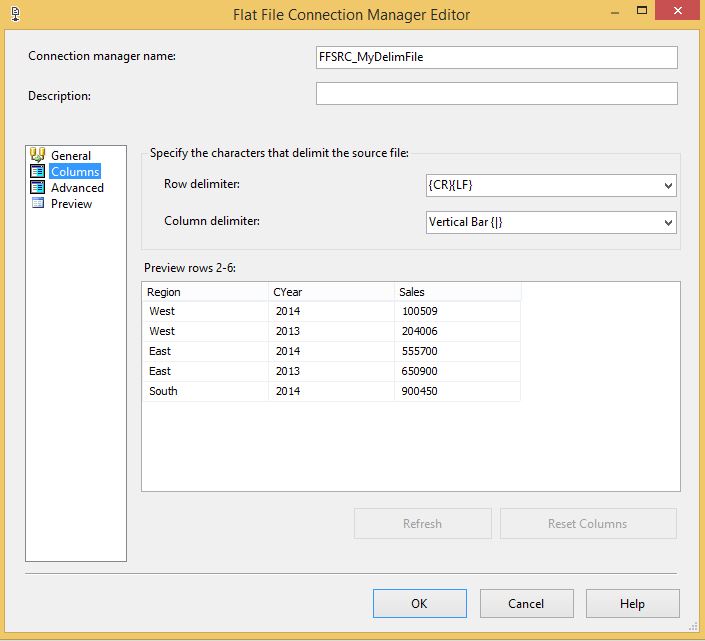Open the Column delimiter dropdown
This screenshot has width=705, height=641.
667,222
